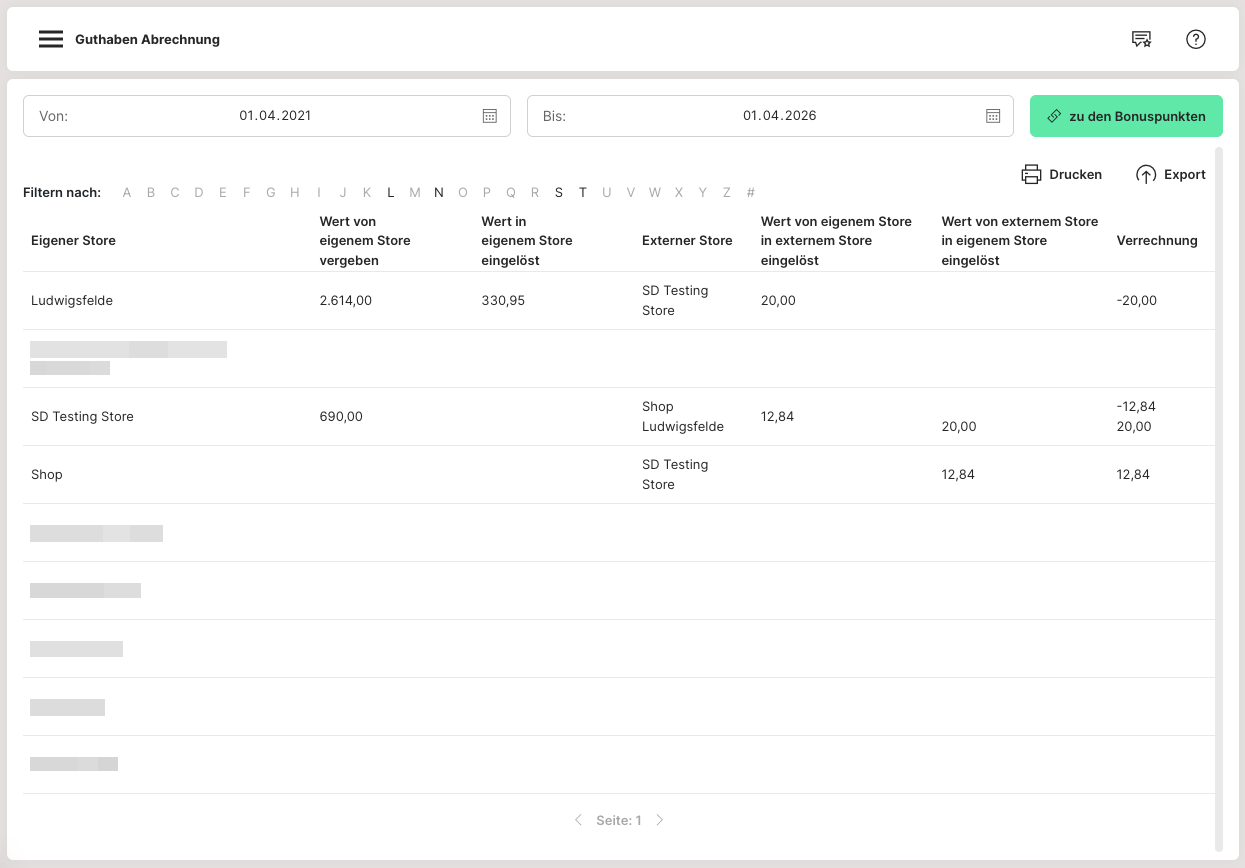Filter stores by letter T

click(583, 193)
